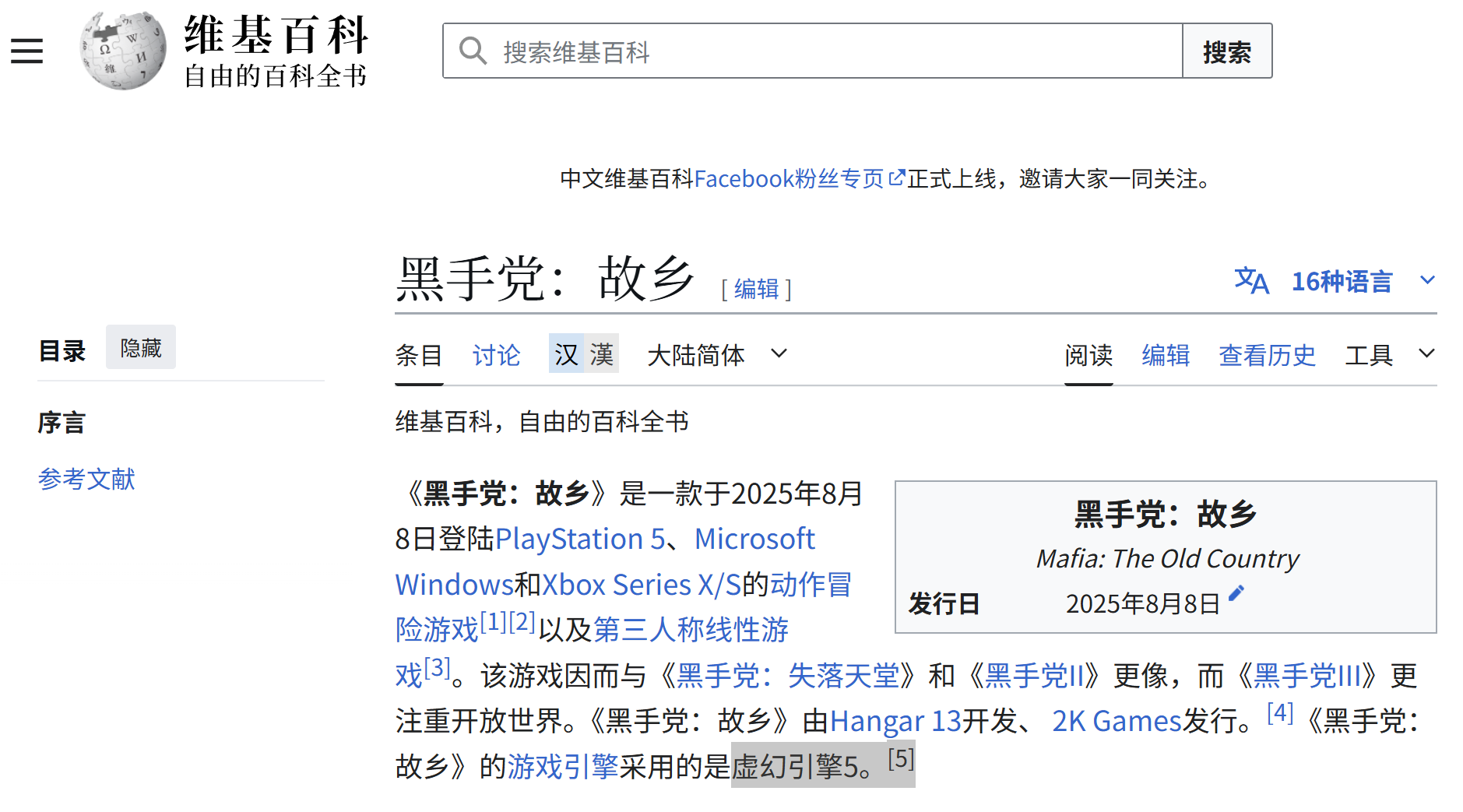Open the 第三人称线性游戏 link
1463x812 pixels.
click(x=691, y=630)
